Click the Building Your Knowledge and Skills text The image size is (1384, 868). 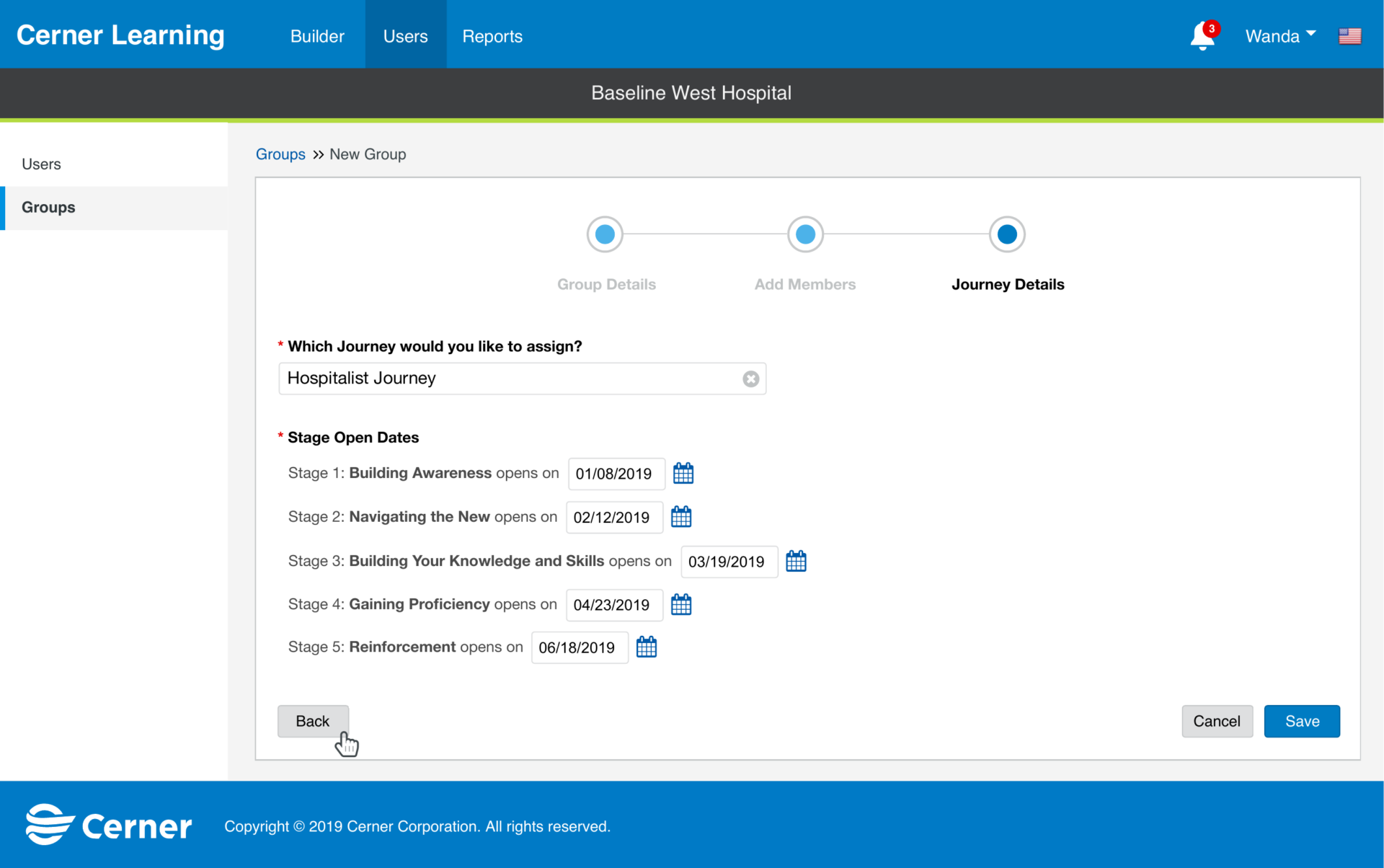click(476, 561)
